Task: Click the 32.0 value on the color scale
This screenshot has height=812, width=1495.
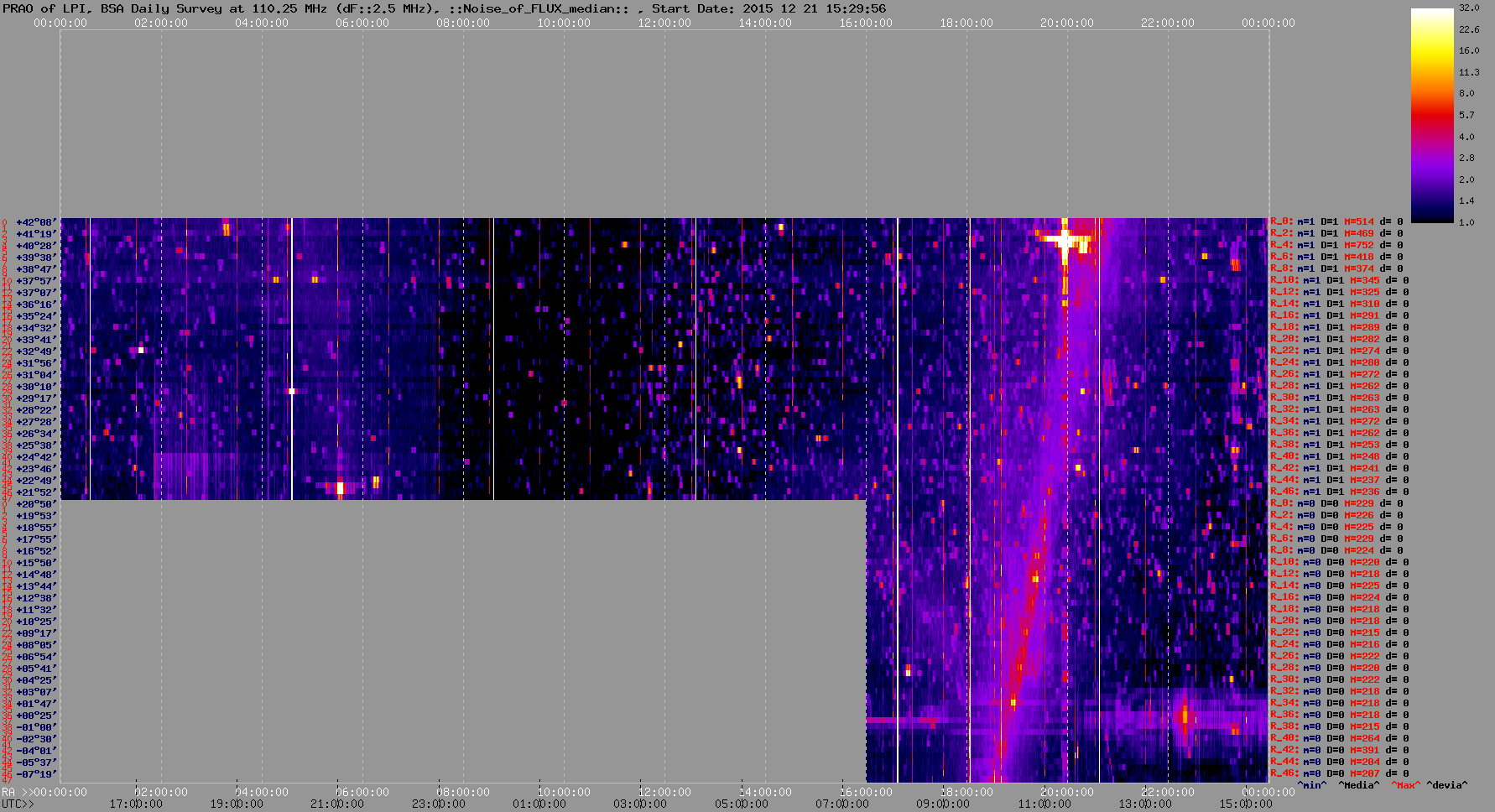Action: pos(1468,8)
